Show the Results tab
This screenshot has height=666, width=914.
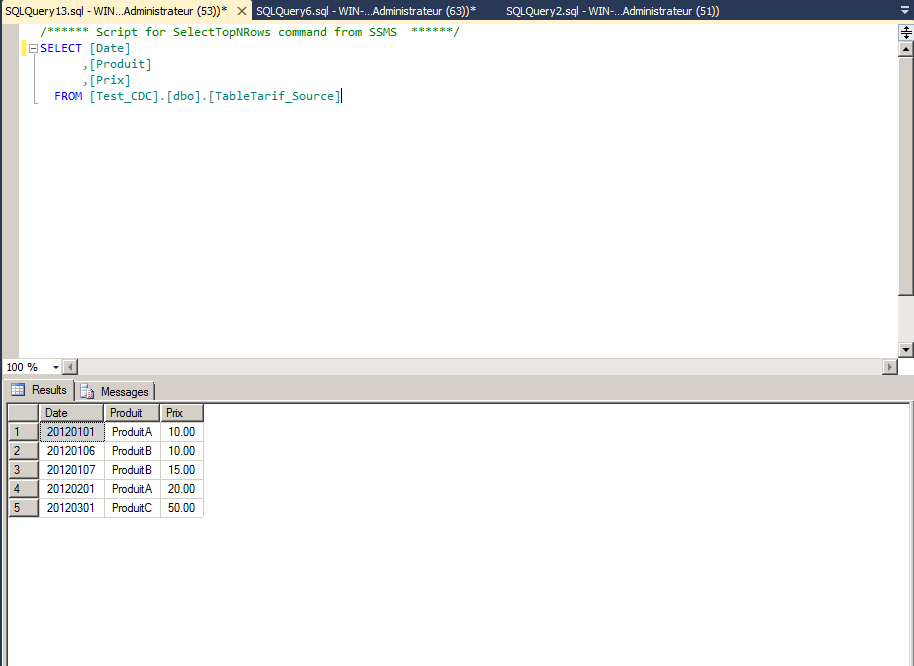[39, 390]
